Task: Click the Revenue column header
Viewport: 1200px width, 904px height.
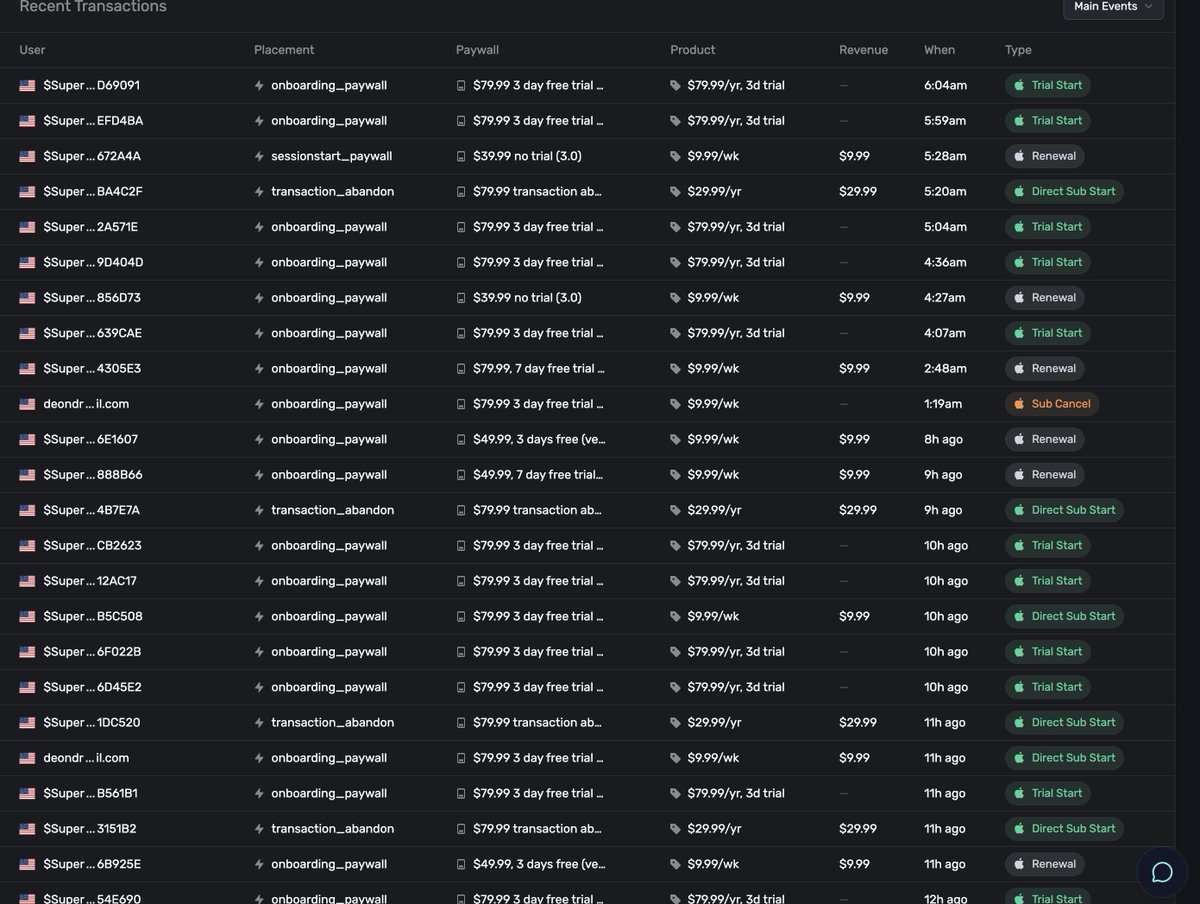Action: 863,50
